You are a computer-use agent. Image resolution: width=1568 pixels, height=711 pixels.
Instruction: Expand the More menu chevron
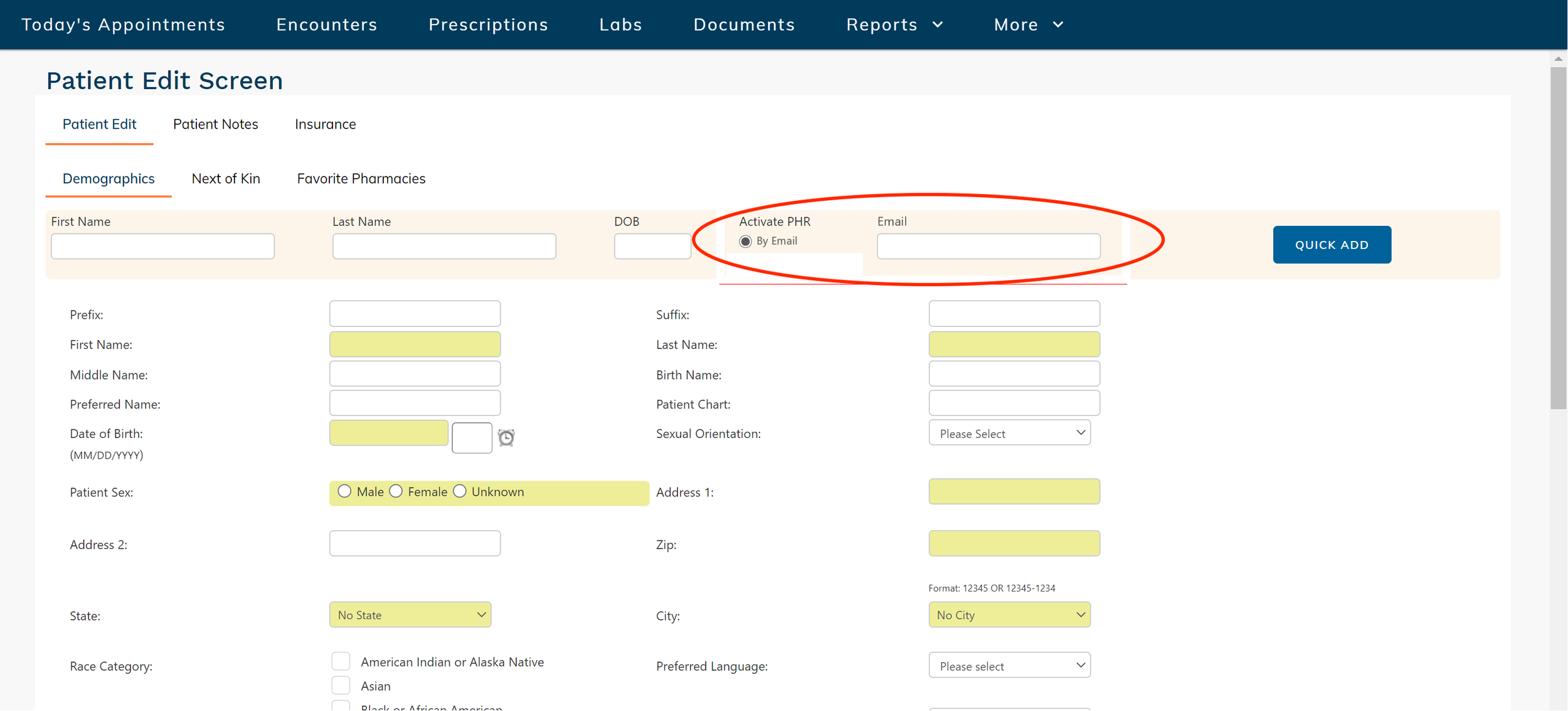point(1058,24)
